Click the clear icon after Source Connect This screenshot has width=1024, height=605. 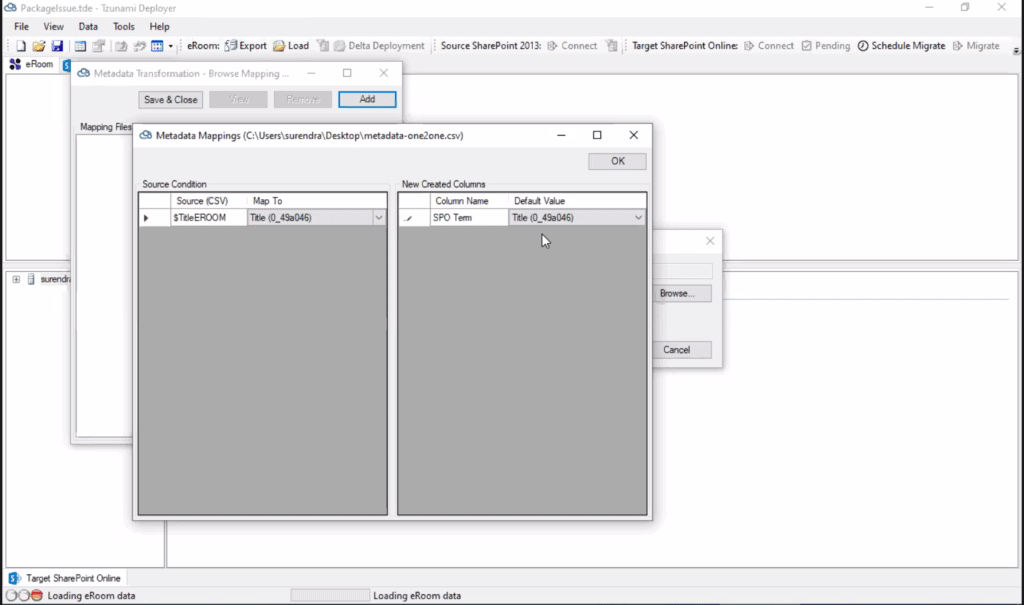point(611,46)
